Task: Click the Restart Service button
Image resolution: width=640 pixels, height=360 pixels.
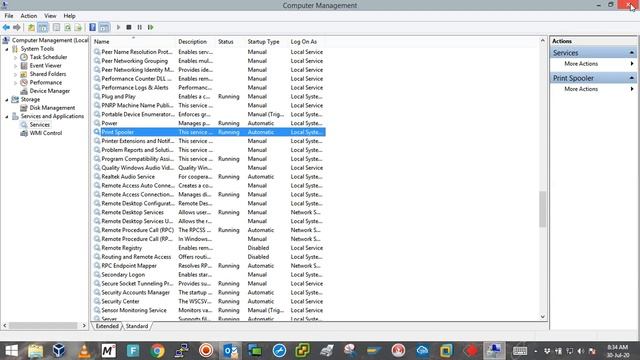Action: 151,27
